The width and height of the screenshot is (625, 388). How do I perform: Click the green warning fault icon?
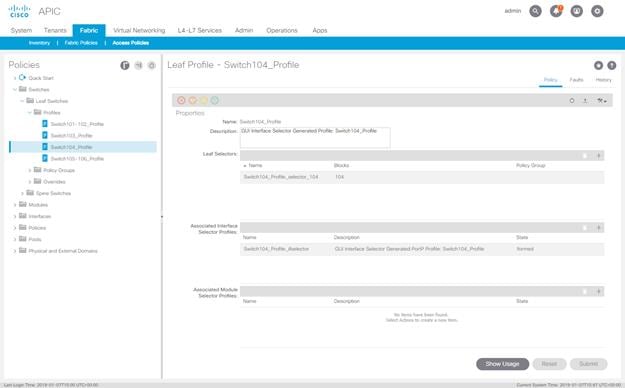(215, 100)
